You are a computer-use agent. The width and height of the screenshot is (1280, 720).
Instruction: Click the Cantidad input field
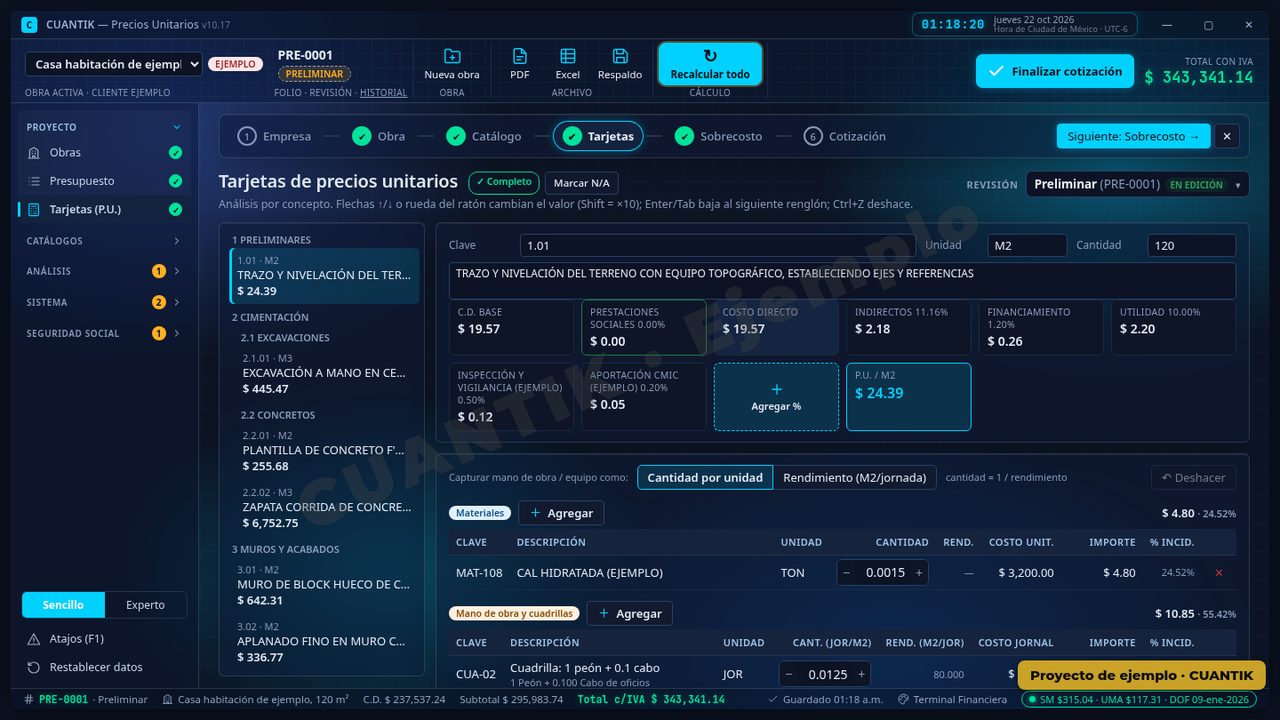[x=1192, y=245]
